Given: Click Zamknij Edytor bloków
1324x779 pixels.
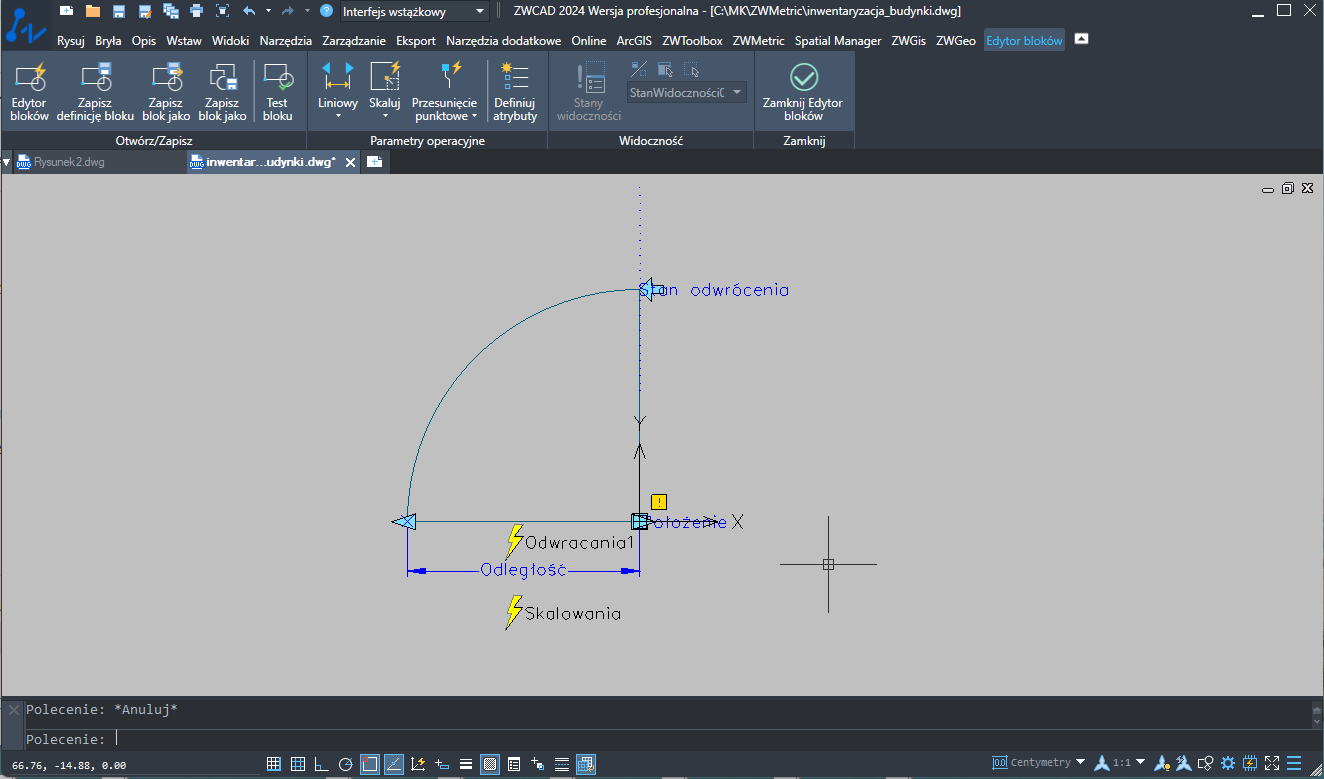Looking at the screenshot, I should coord(803,92).
